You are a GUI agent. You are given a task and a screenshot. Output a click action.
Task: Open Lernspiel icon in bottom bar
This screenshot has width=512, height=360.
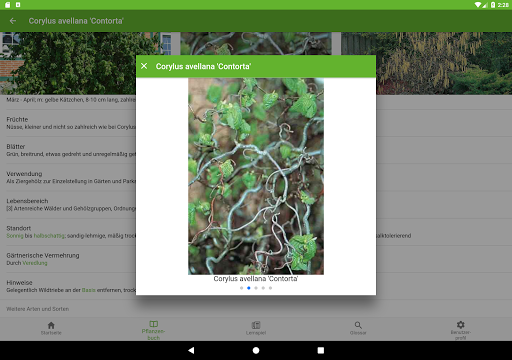pos(256,325)
